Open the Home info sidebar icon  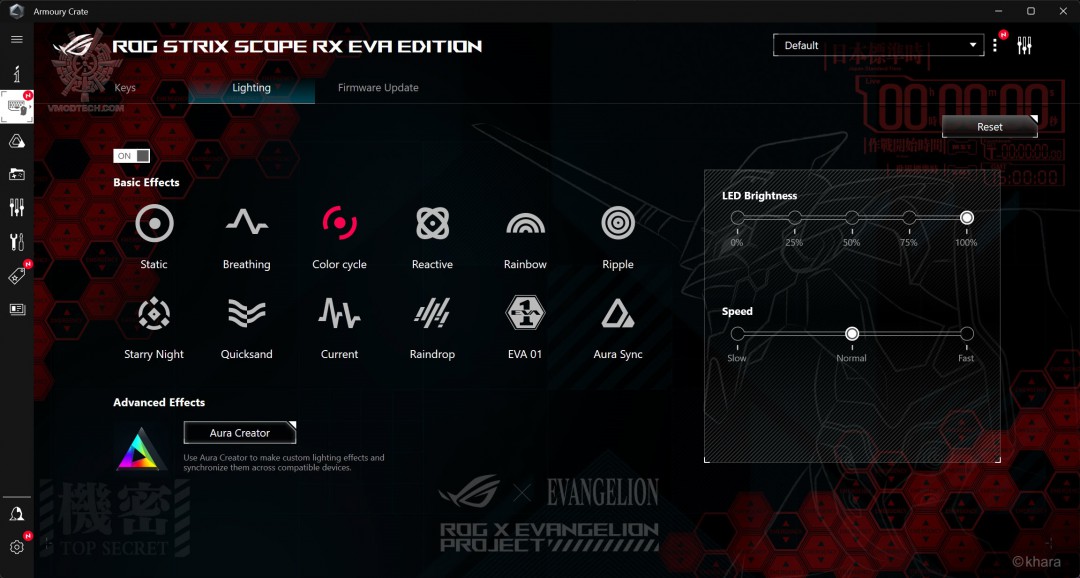point(17,73)
